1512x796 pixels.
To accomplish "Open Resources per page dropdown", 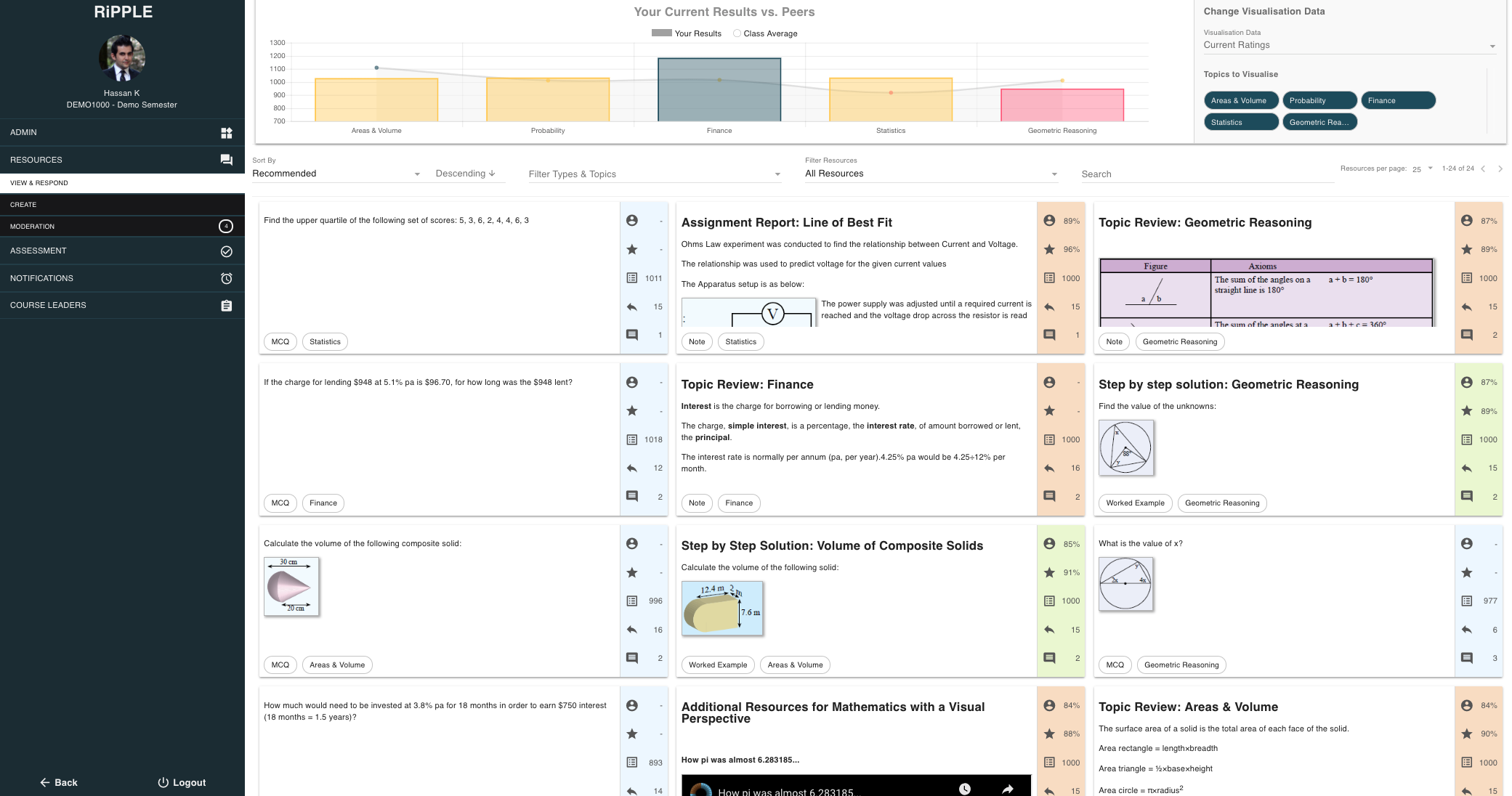I will click(x=1423, y=168).
